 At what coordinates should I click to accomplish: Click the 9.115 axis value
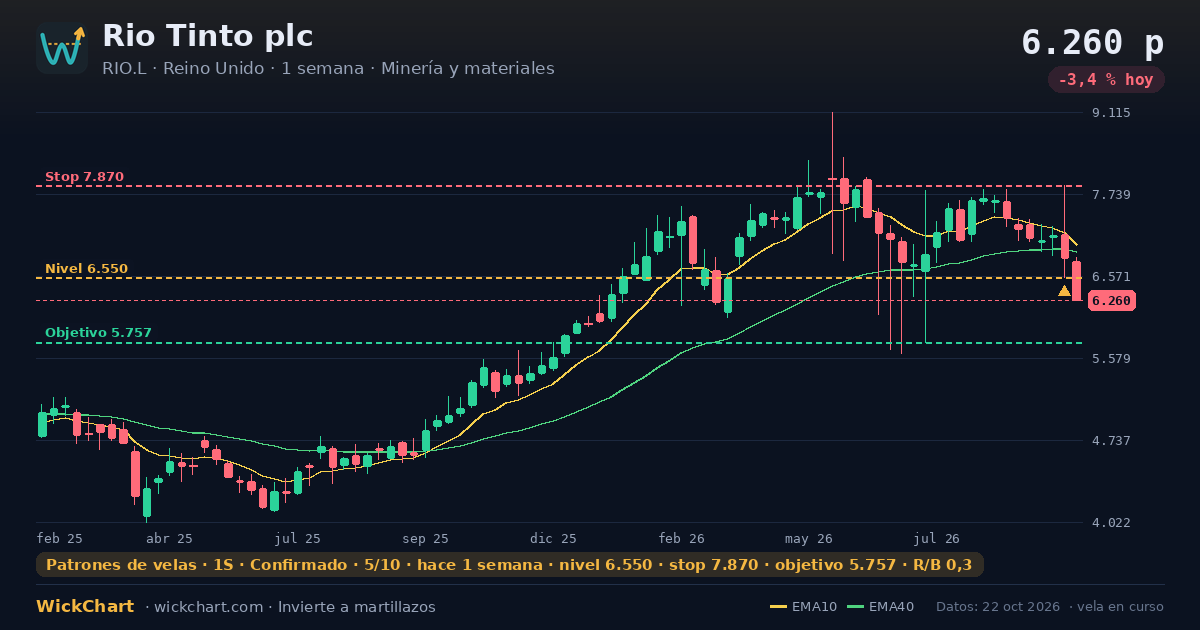click(1112, 113)
